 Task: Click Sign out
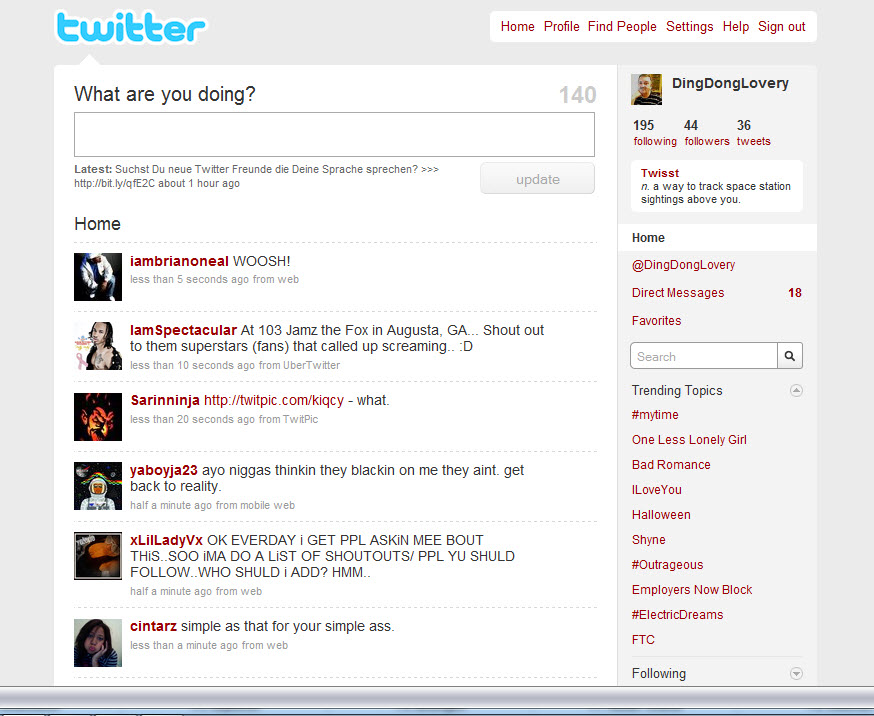781,26
